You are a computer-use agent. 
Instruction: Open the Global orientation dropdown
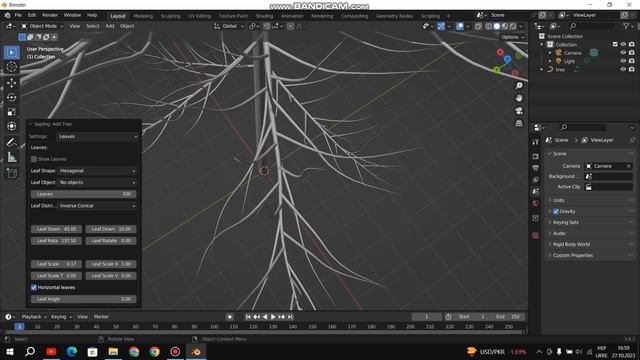coord(229,26)
